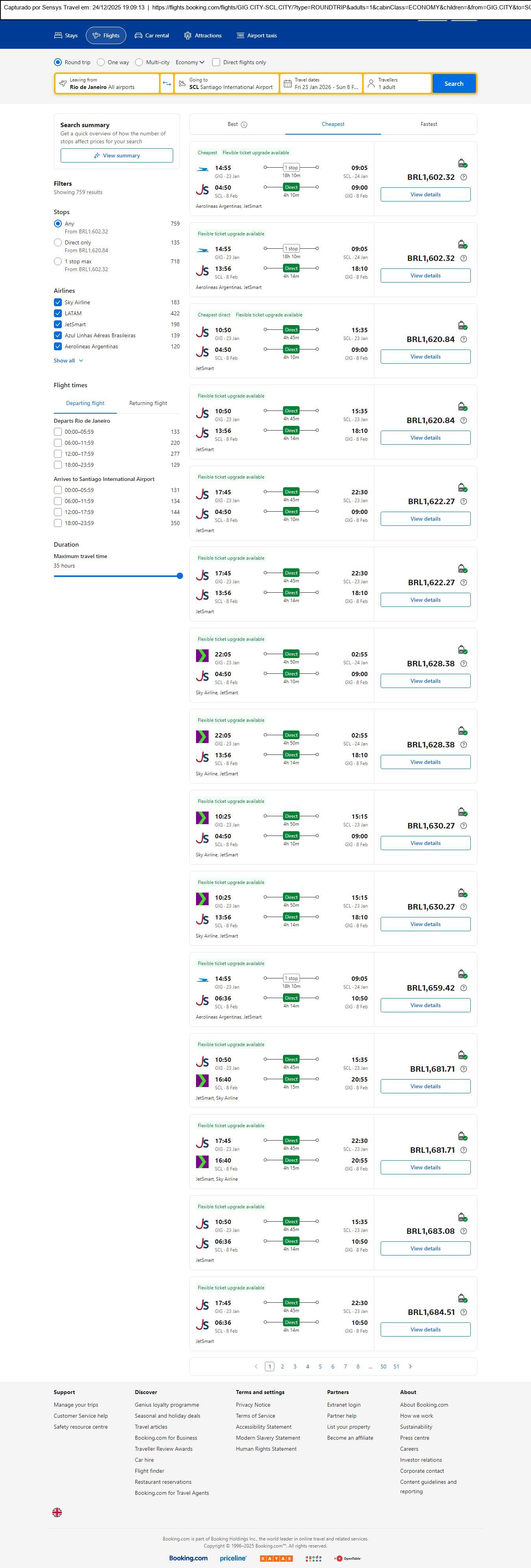This screenshot has width=531, height=1568.
Task: Click the Car rental icon in top navigation
Action: tap(139, 35)
